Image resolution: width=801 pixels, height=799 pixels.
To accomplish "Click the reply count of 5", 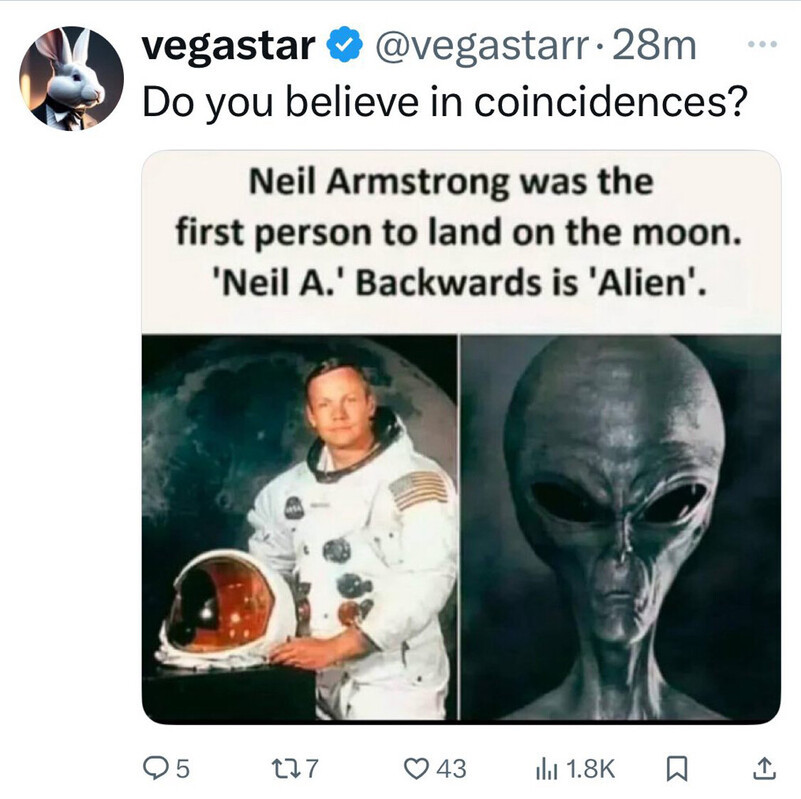I will (x=183, y=767).
